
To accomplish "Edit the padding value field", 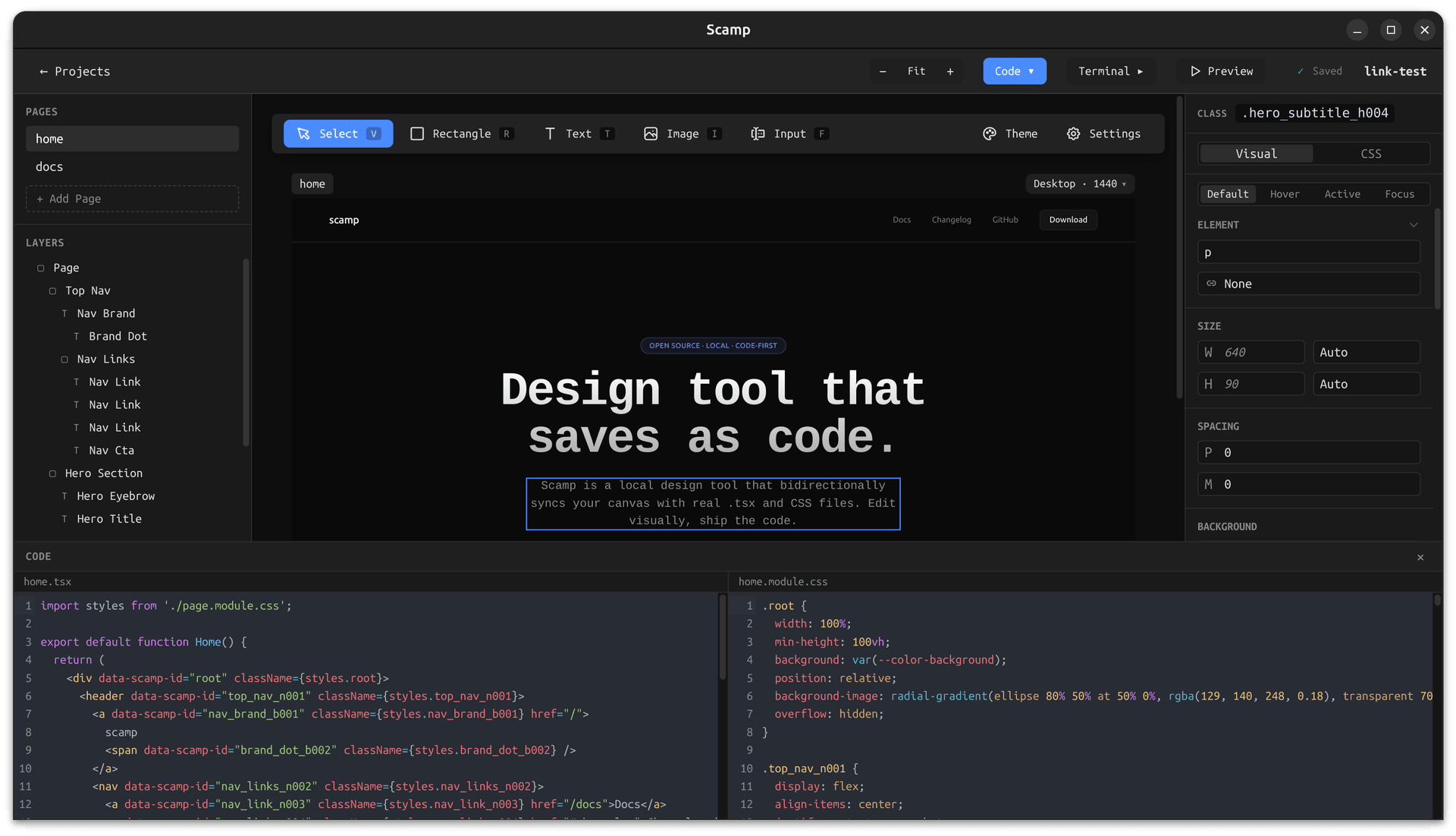I will (x=1309, y=453).
